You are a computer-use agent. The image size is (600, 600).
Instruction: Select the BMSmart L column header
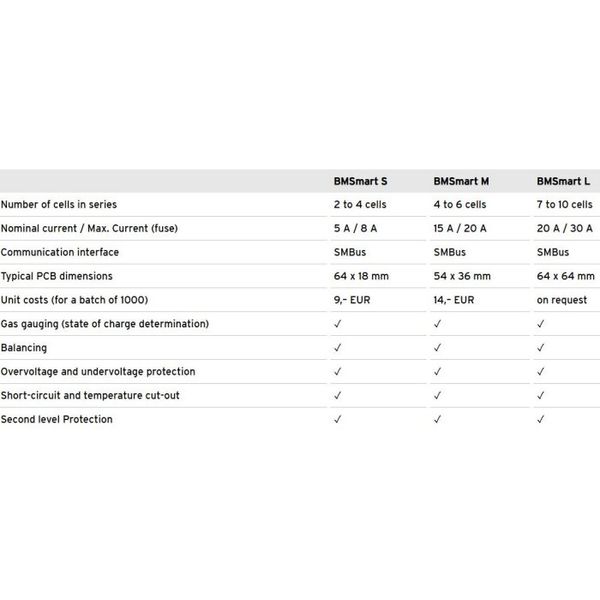[563, 181]
